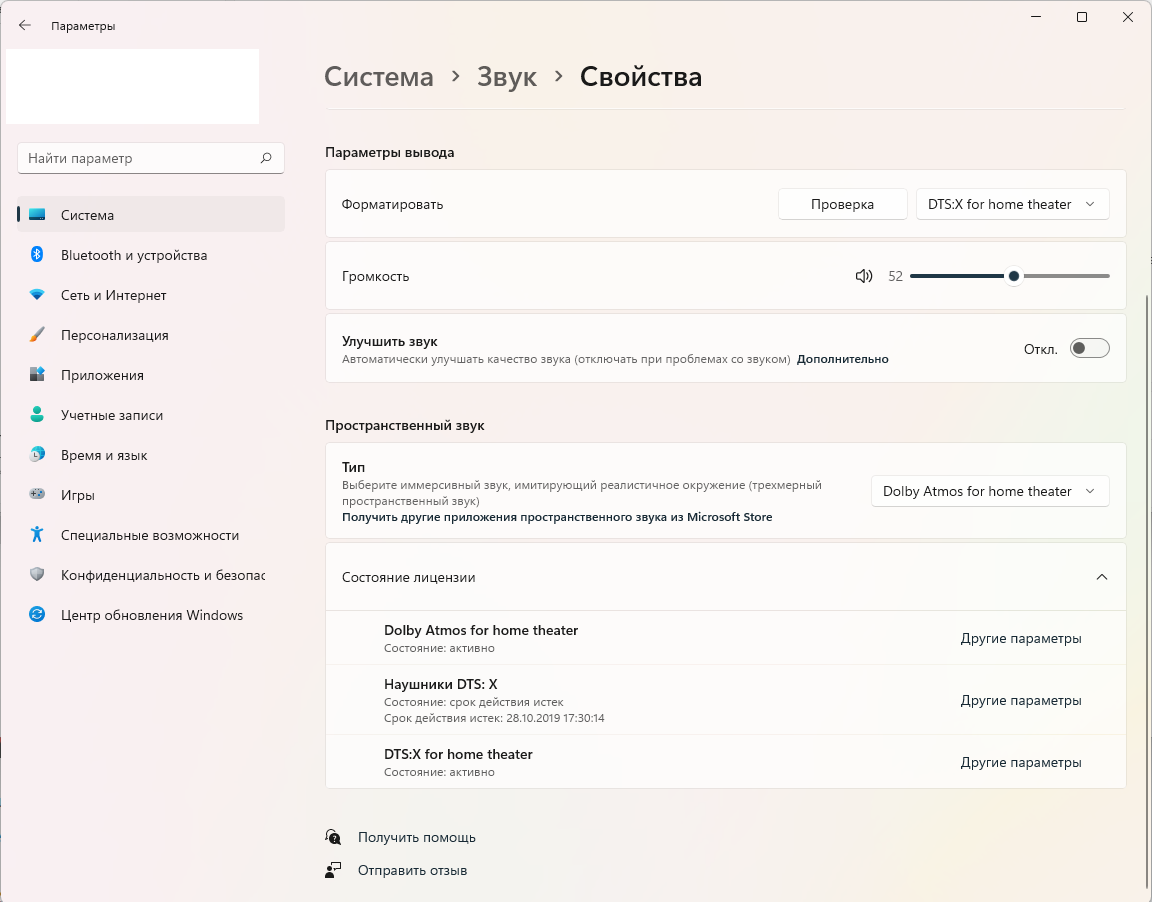Click the back arrow in the title bar
Image resolution: width=1152 pixels, height=902 pixels.
click(25, 26)
